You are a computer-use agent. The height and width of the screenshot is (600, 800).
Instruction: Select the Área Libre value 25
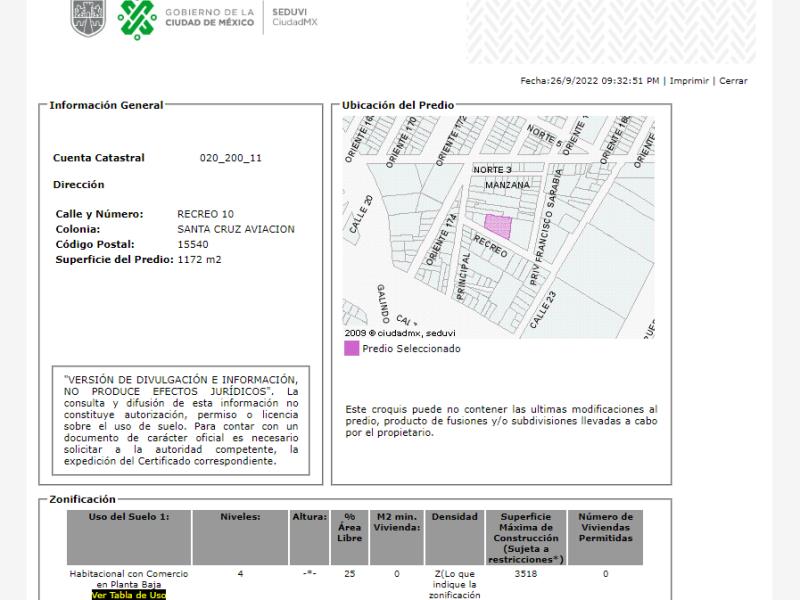coord(349,573)
